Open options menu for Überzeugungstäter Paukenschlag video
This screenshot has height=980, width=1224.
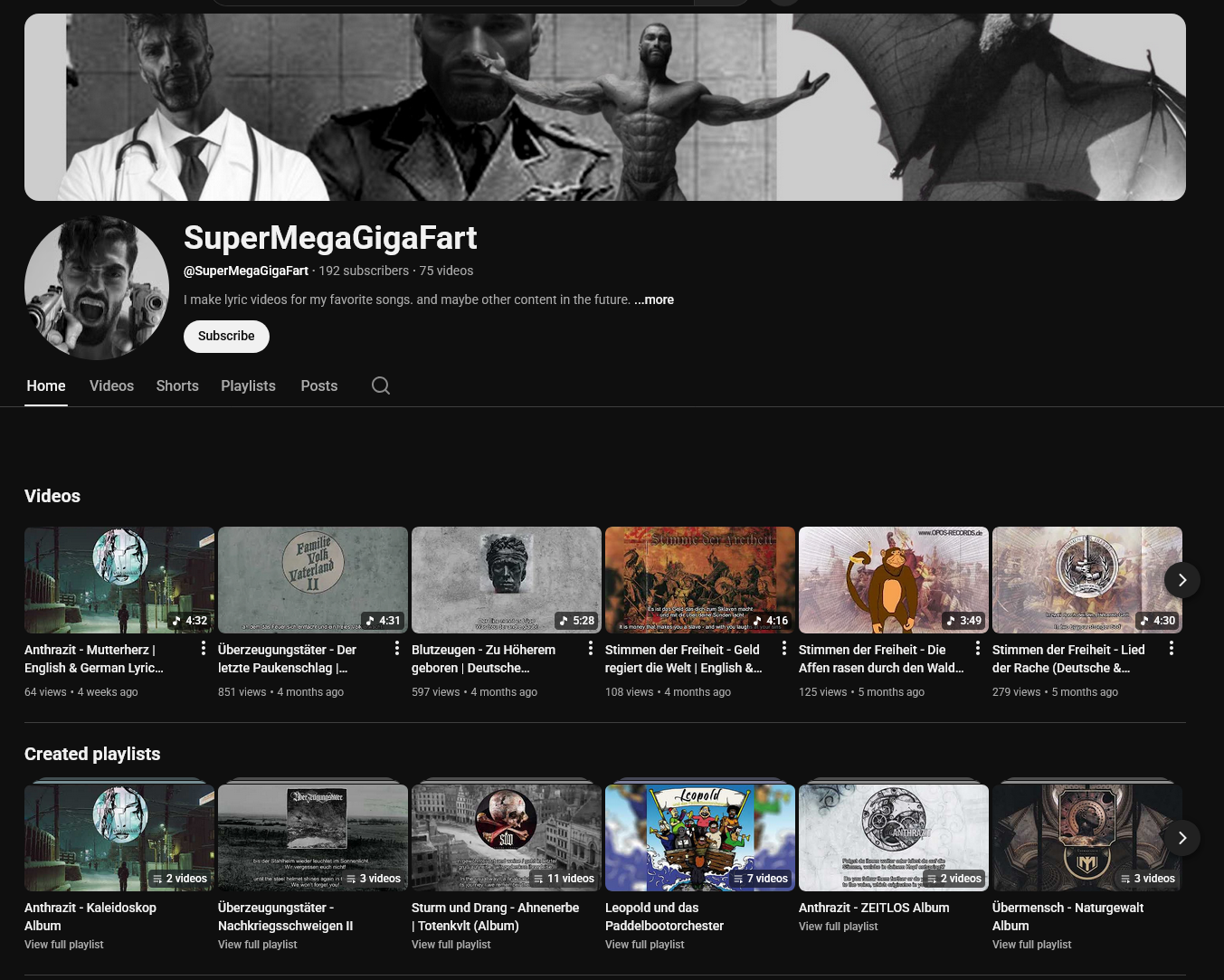point(397,649)
